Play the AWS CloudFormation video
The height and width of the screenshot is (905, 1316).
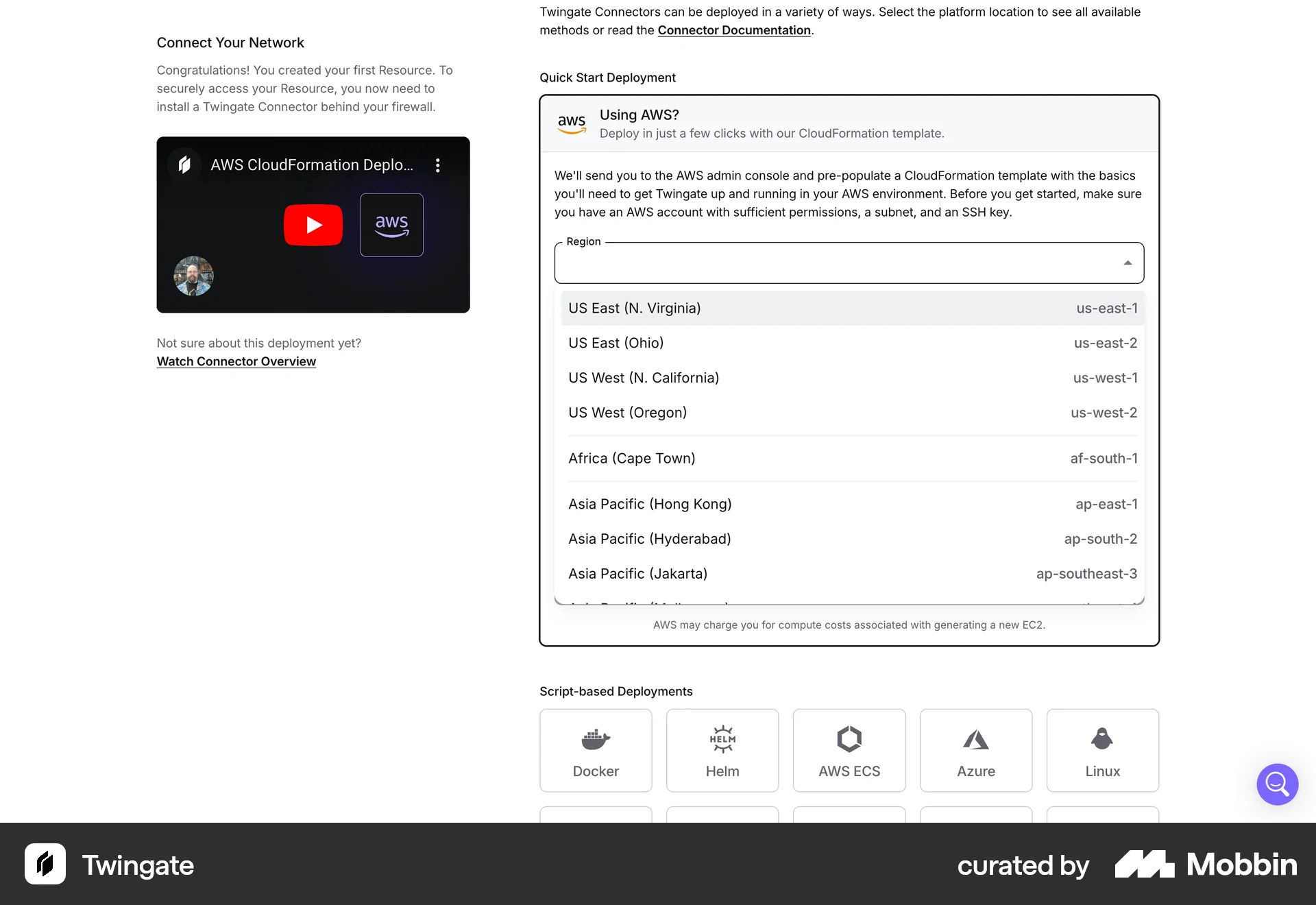coord(313,224)
